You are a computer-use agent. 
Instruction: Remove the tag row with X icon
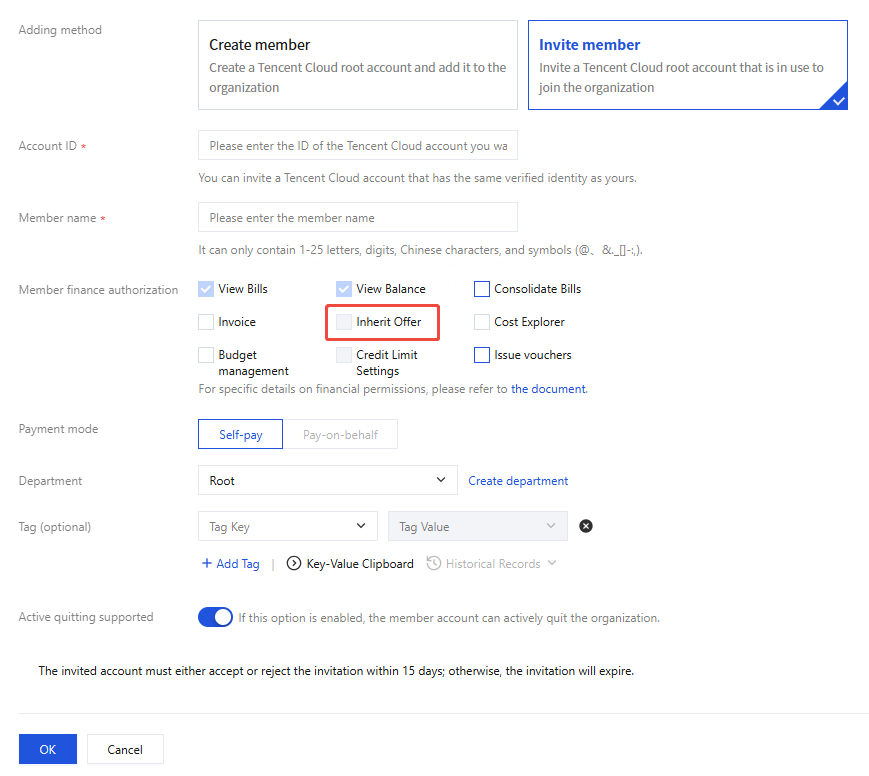[586, 526]
